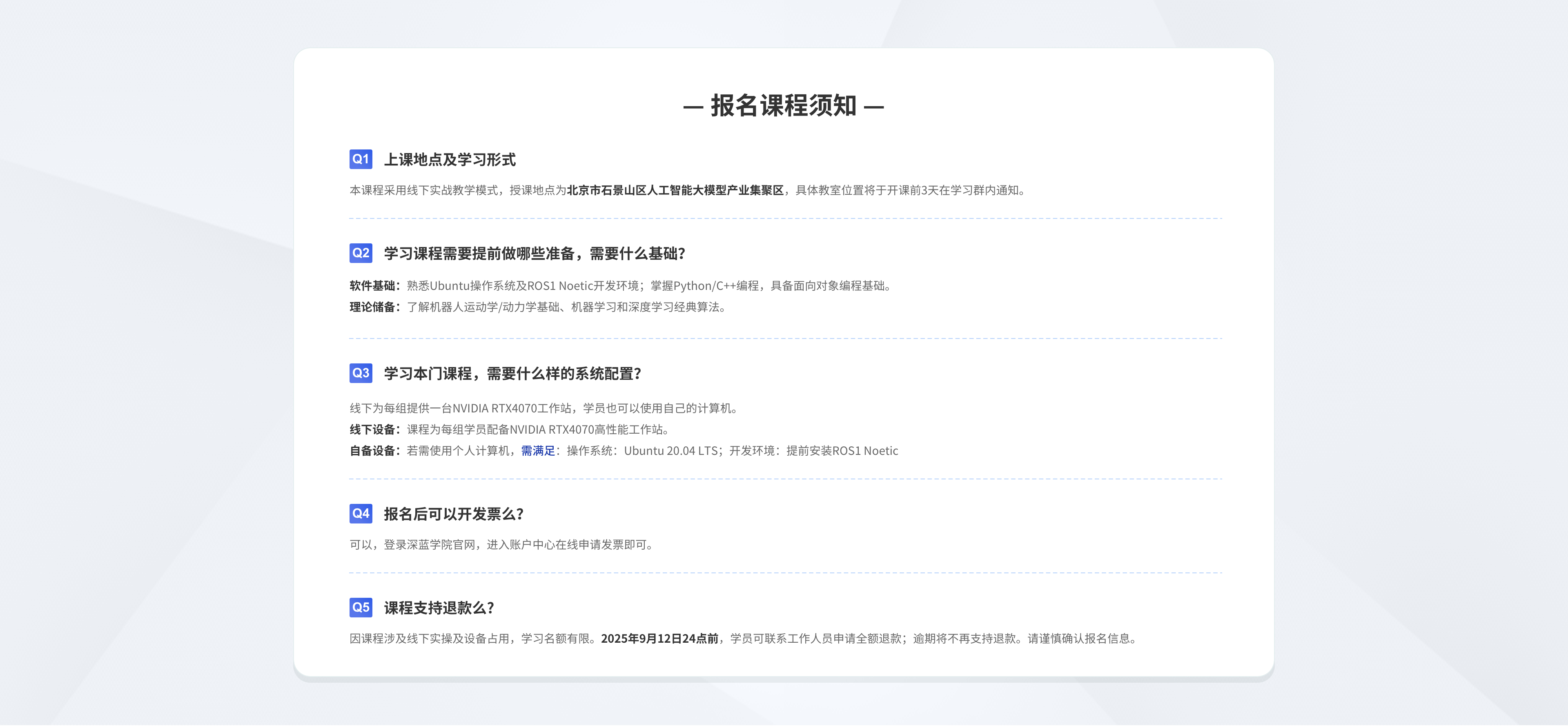1568x726 pixels.
Task: Click the Q1 badge icon
Action: click(361, 159)
